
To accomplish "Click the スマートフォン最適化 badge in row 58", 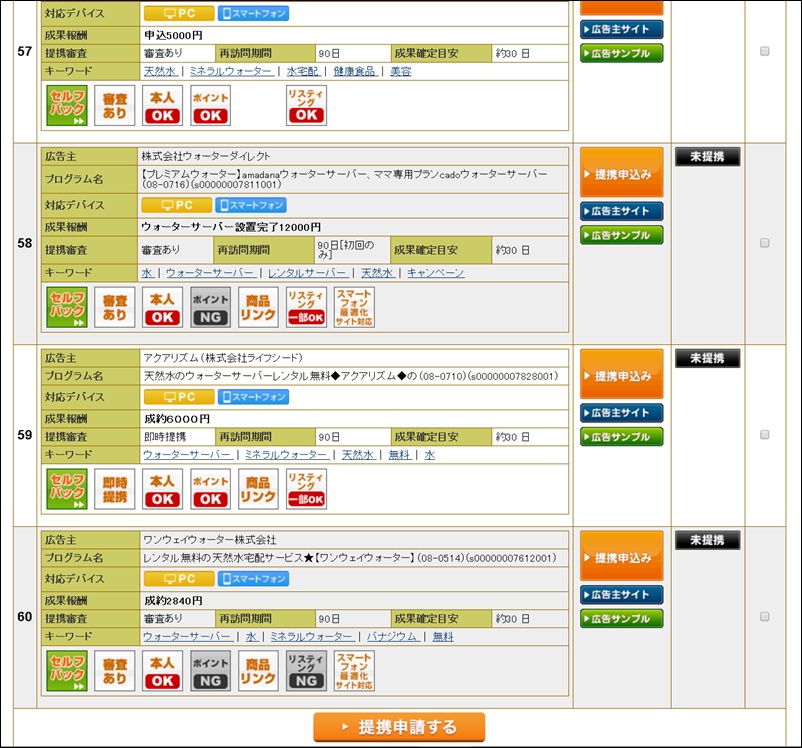I will click(354, 307).
